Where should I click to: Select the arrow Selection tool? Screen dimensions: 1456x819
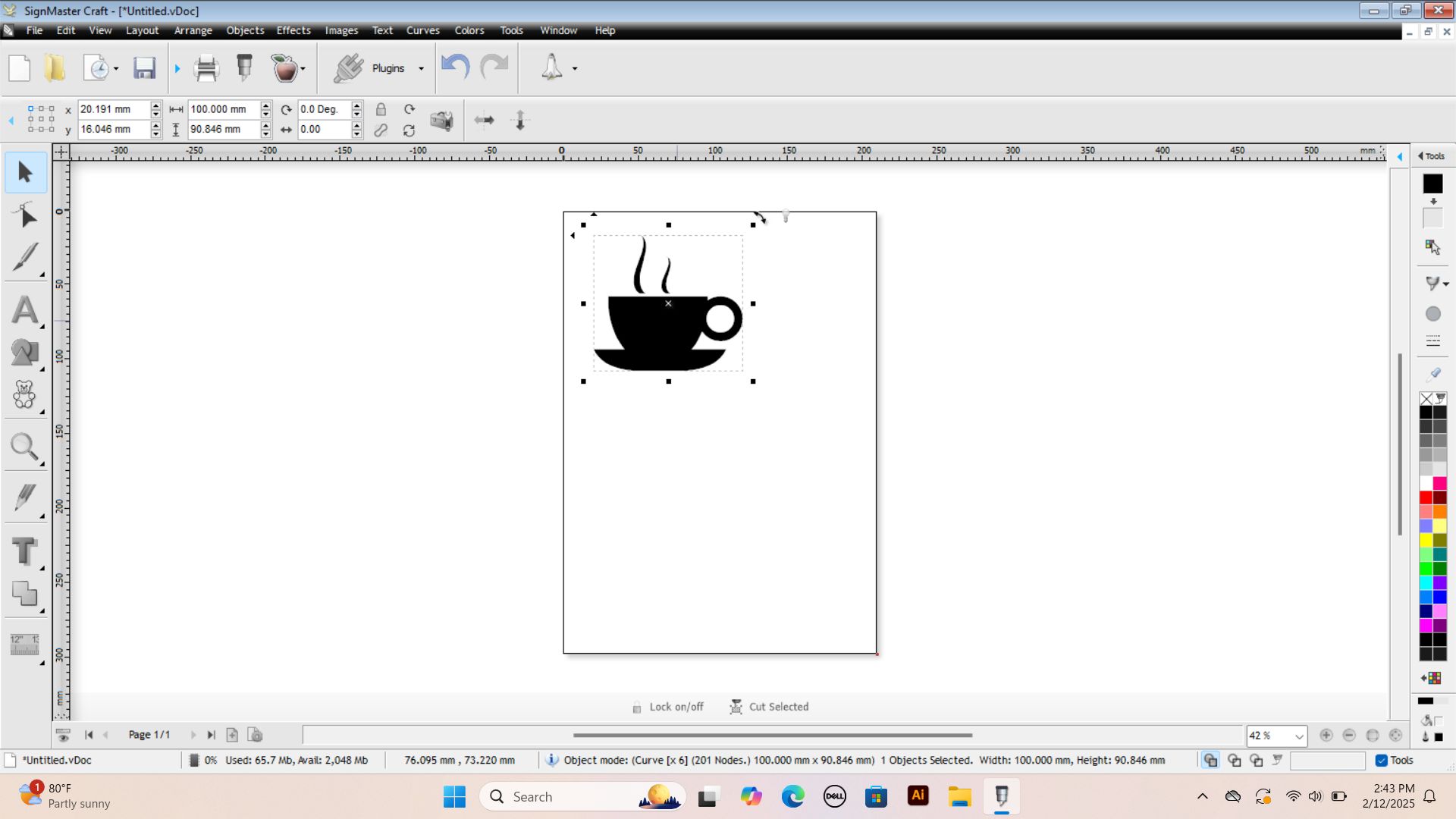pos(25,173)
